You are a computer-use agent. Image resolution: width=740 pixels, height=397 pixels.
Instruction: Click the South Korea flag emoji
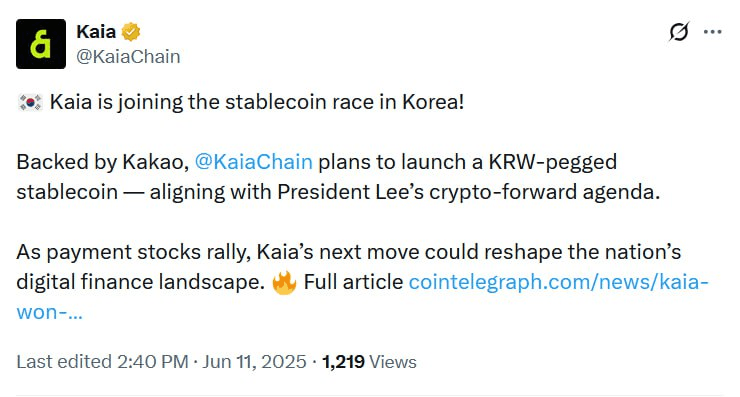tap(30, 102)
